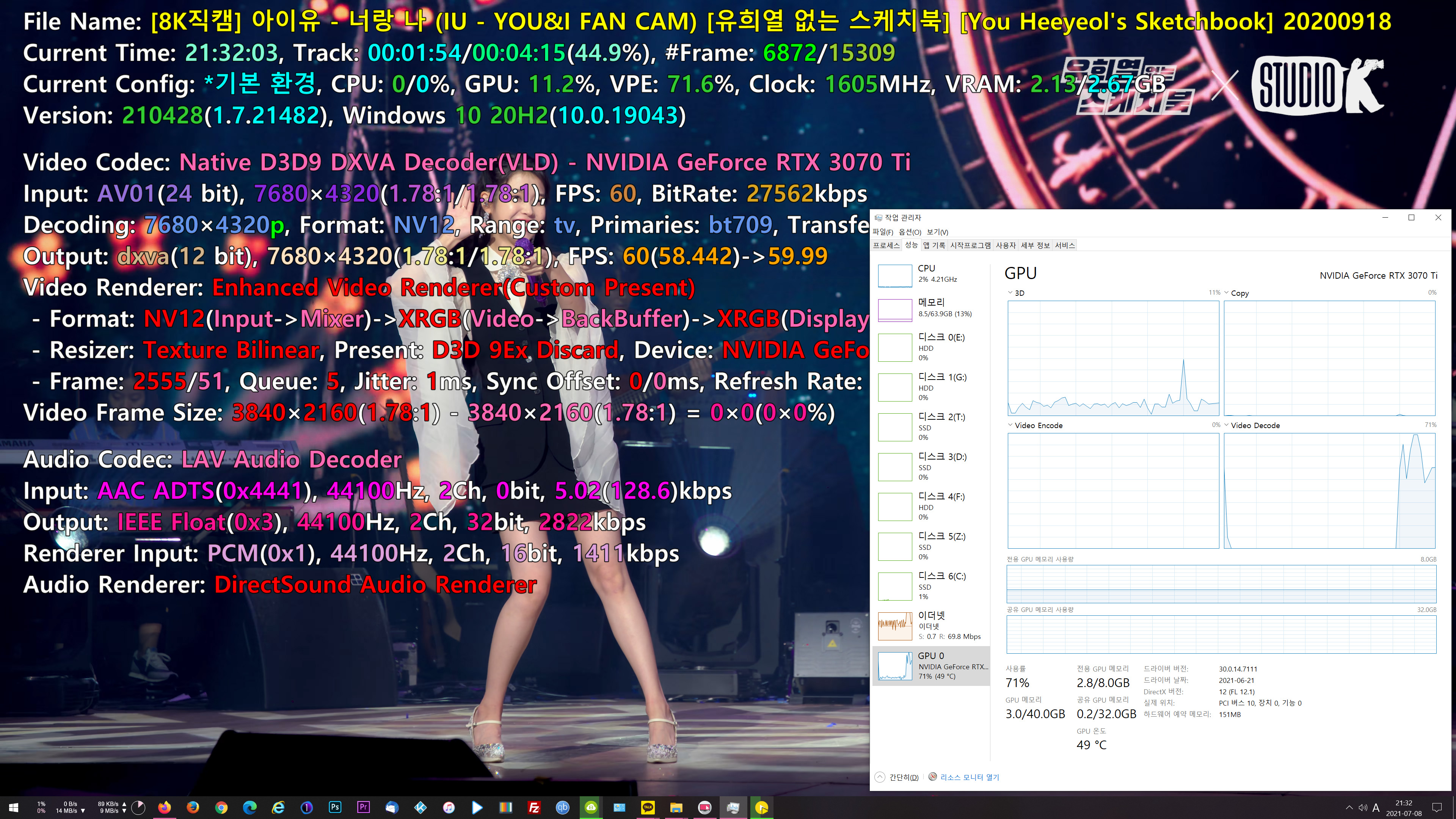Open the FileZilla taskbar icon

(x=534, y=807)
